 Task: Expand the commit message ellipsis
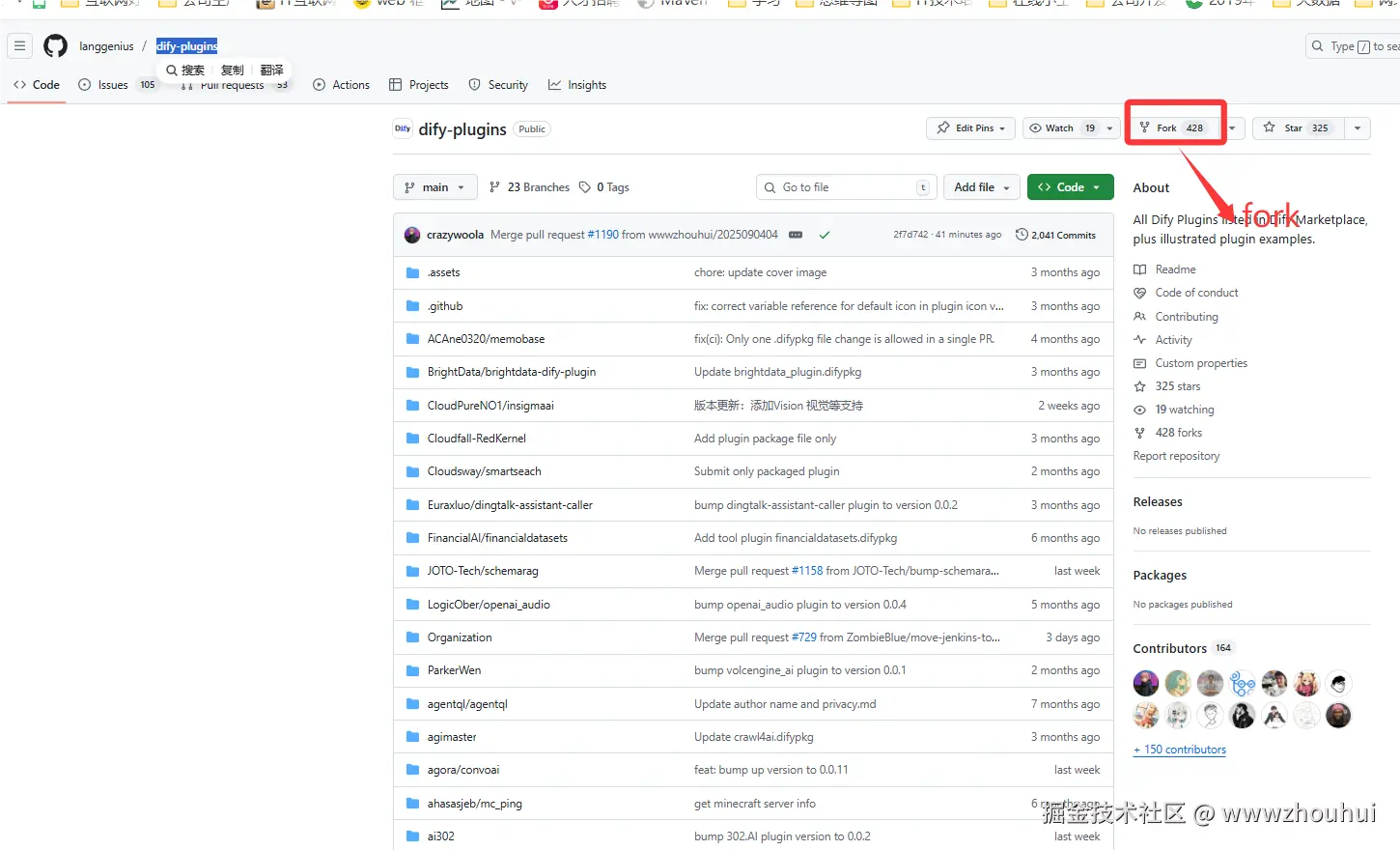tap(796, 235)
